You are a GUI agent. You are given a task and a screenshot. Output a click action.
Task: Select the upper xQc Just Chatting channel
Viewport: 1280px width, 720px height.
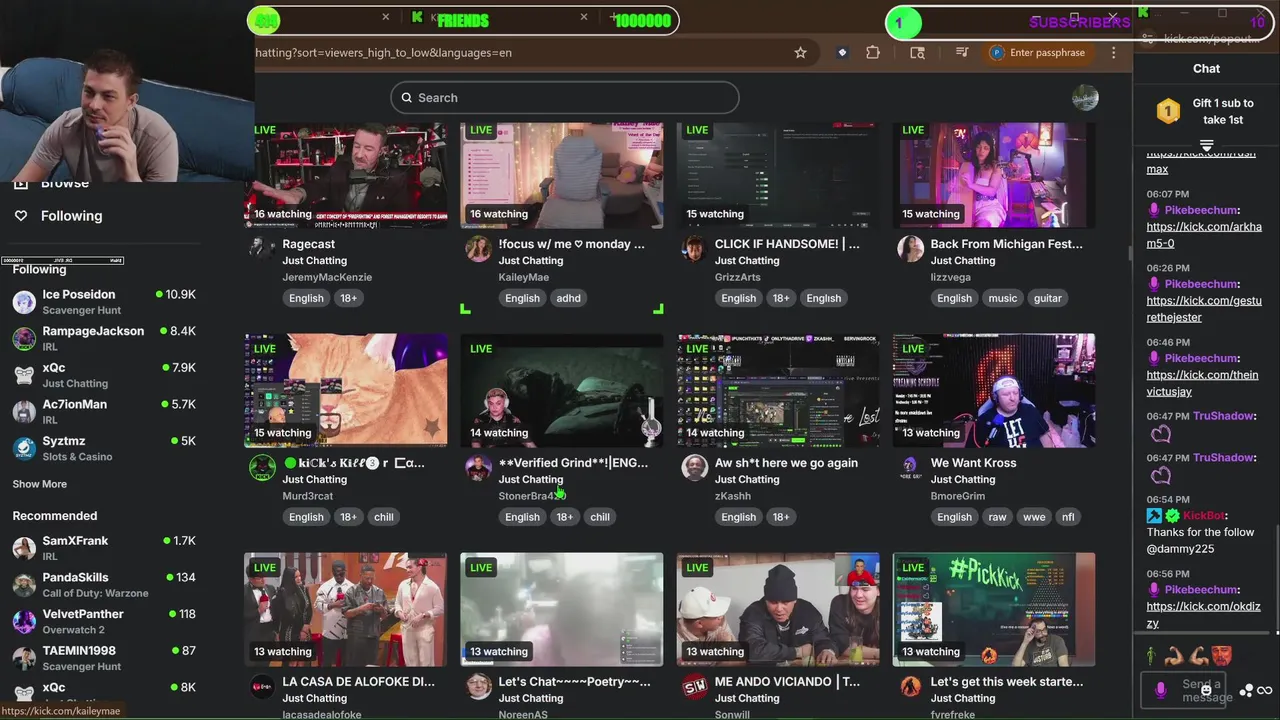coord(104,375)
